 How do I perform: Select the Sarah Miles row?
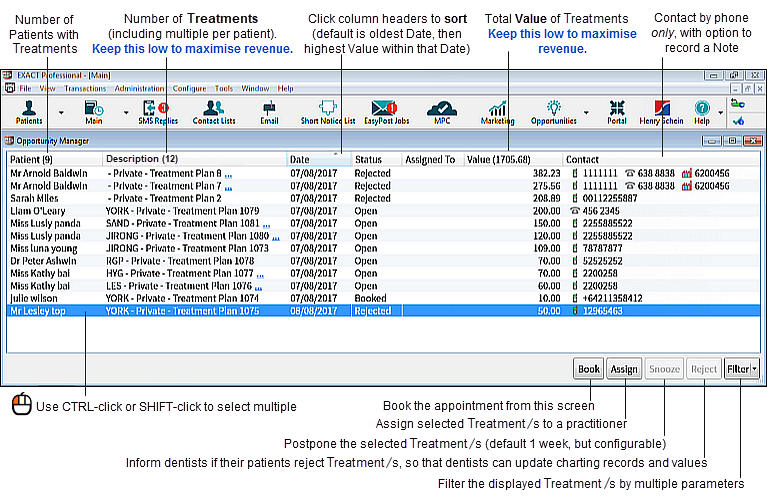384,198
